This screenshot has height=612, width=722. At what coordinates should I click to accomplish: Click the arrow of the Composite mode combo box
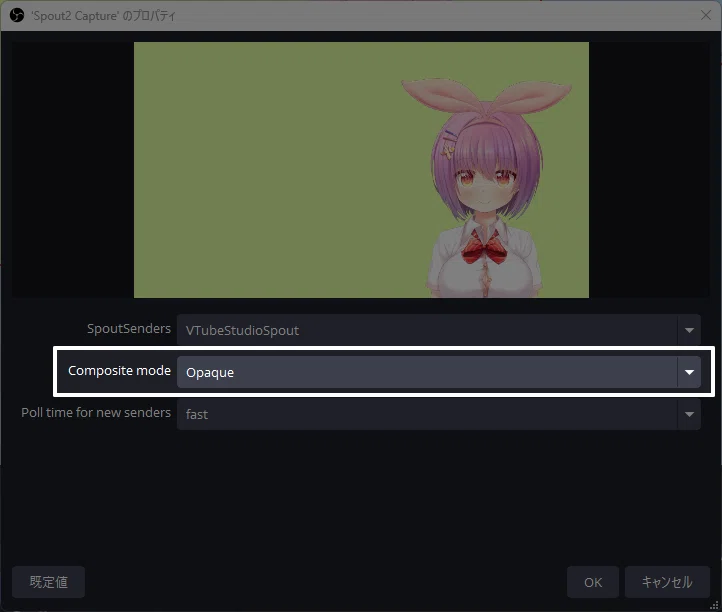click(689, 372)
